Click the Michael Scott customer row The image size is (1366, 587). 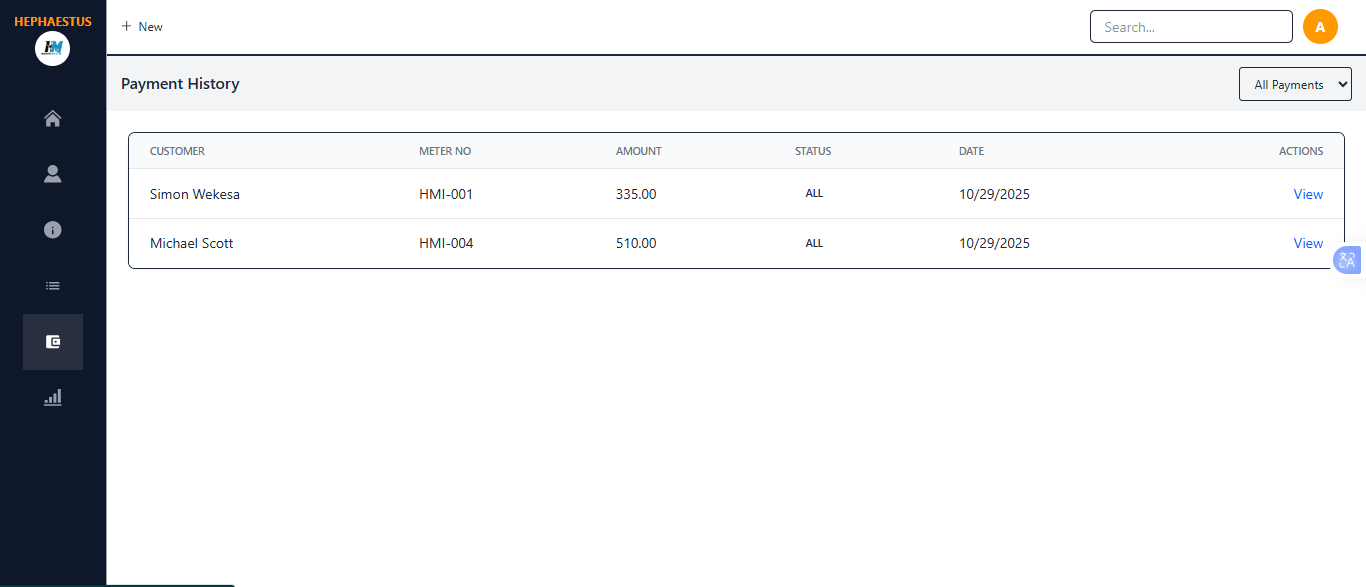click(192, 243)
